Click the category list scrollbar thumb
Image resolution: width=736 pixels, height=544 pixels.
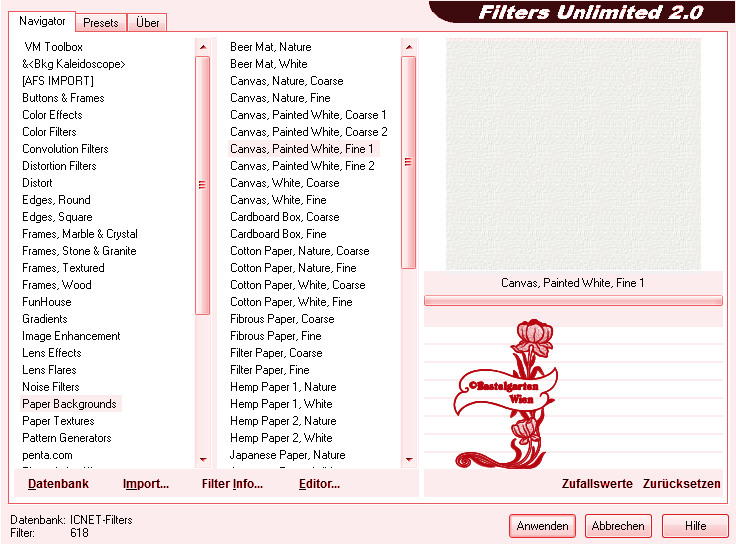point(202,185)
